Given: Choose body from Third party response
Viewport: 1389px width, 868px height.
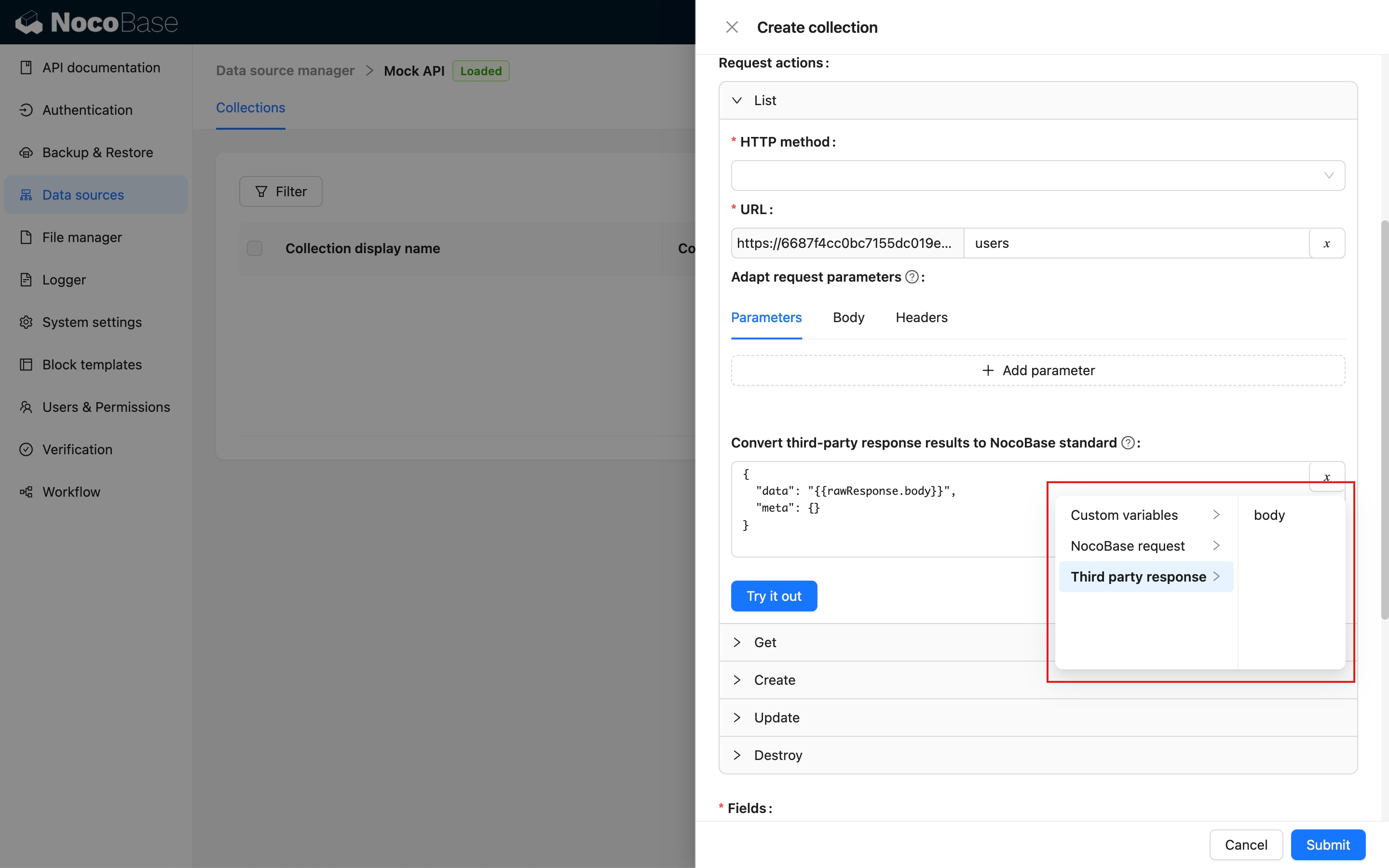Looking at the screenshot, I should 1269,515.
